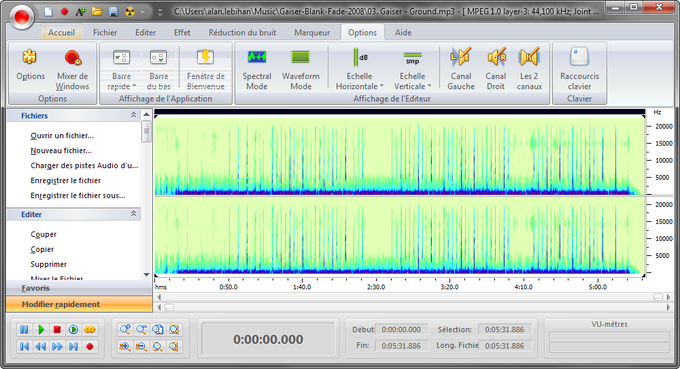Open Mixer de Windows
The width and height of the screenshot is (680, 369).
pyautogui.click(x=72, y=69)
